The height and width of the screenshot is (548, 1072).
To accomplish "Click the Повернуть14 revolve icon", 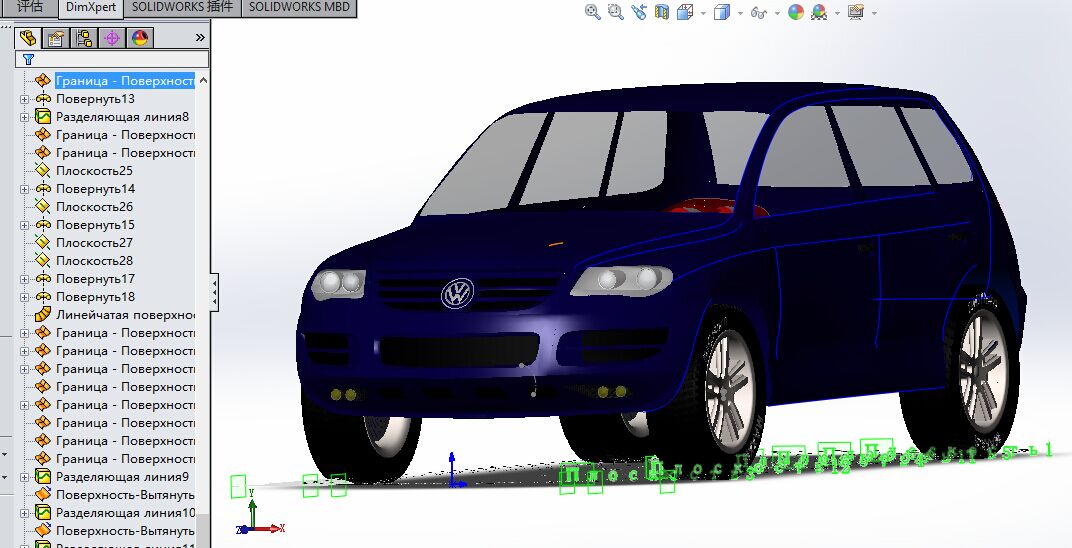I will (x=43, y=189).
